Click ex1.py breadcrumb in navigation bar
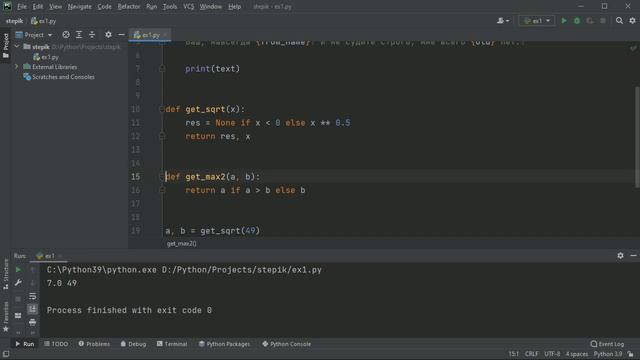 pyautogui.click(x=44, y=21)
